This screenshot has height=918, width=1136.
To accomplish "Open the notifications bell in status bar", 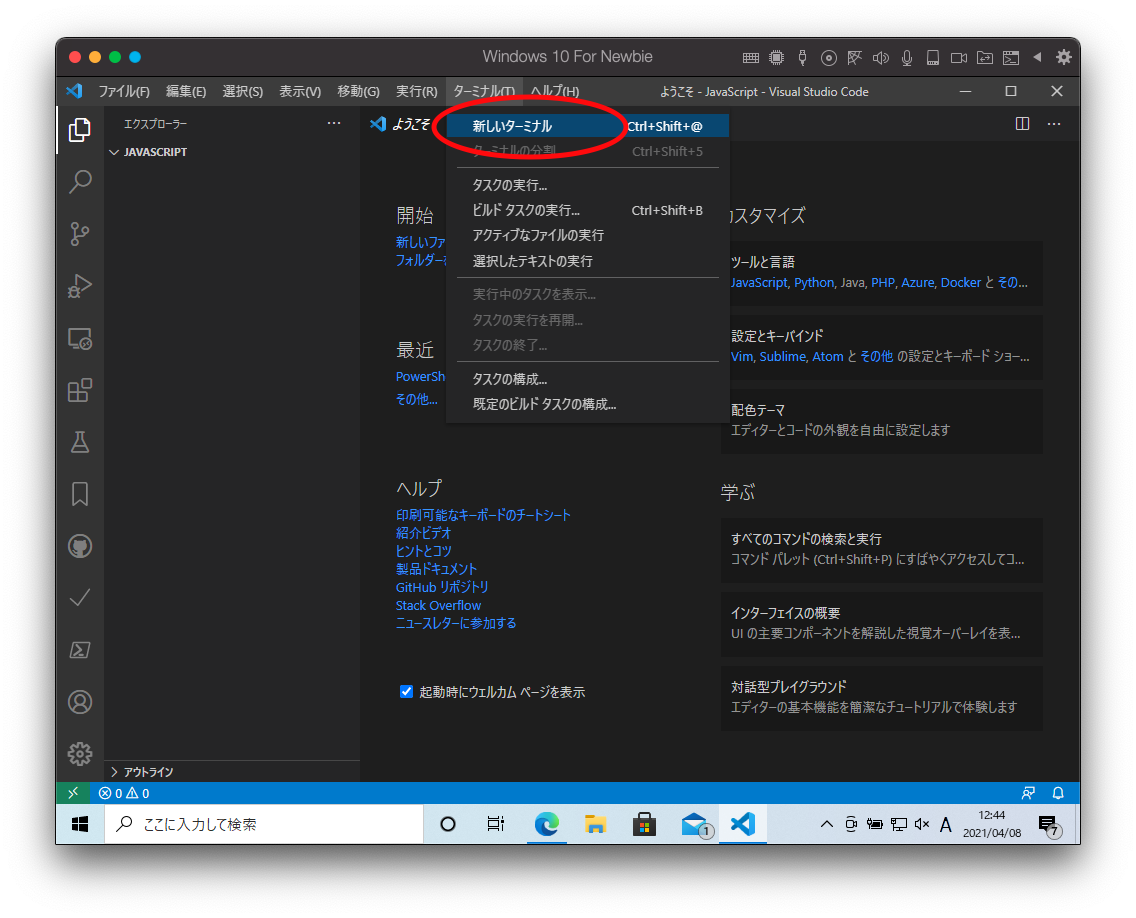I will 1058,793.
